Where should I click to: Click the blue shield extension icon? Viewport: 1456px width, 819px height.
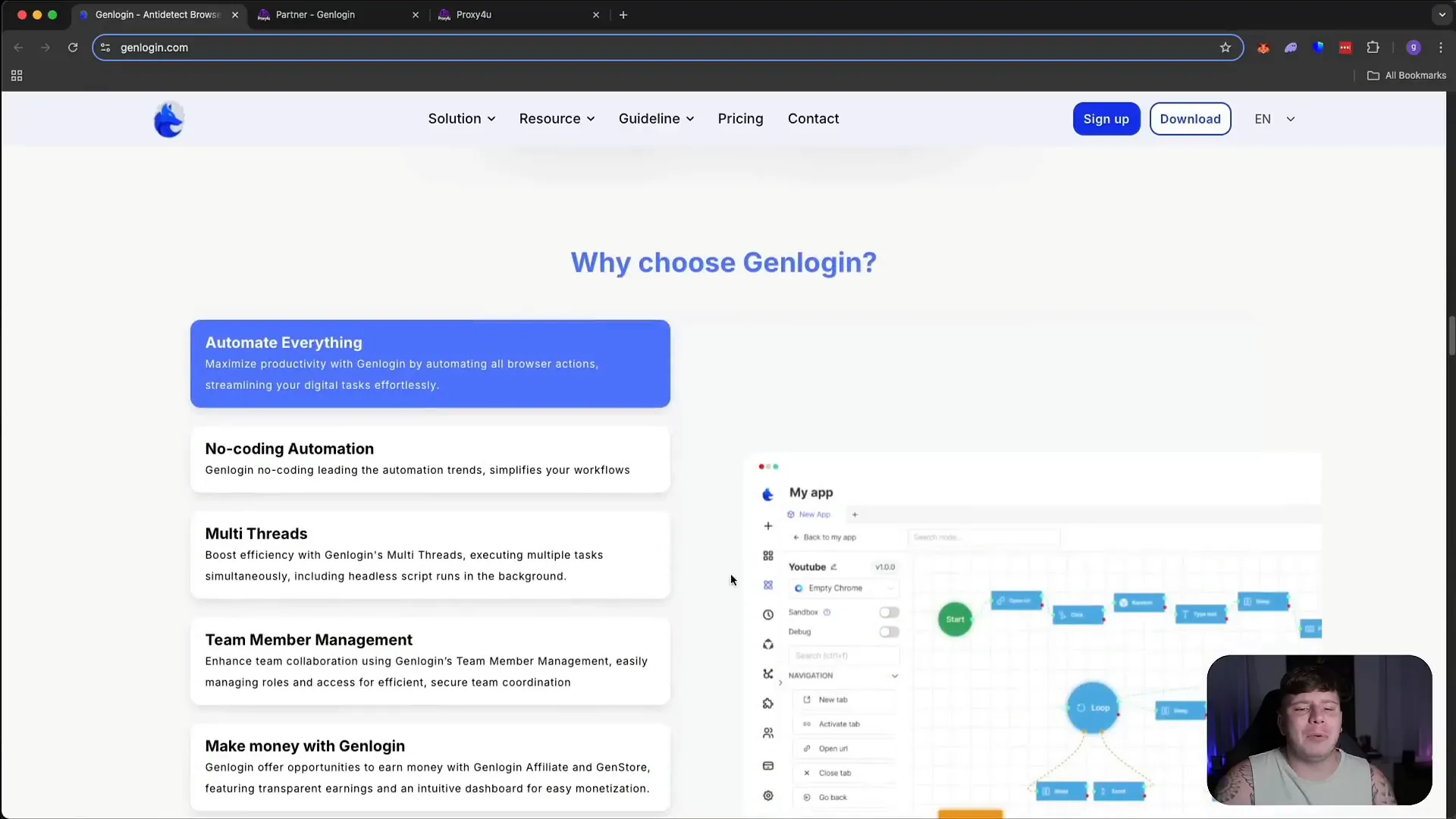pyautogui.click(x=1318, y=47)
